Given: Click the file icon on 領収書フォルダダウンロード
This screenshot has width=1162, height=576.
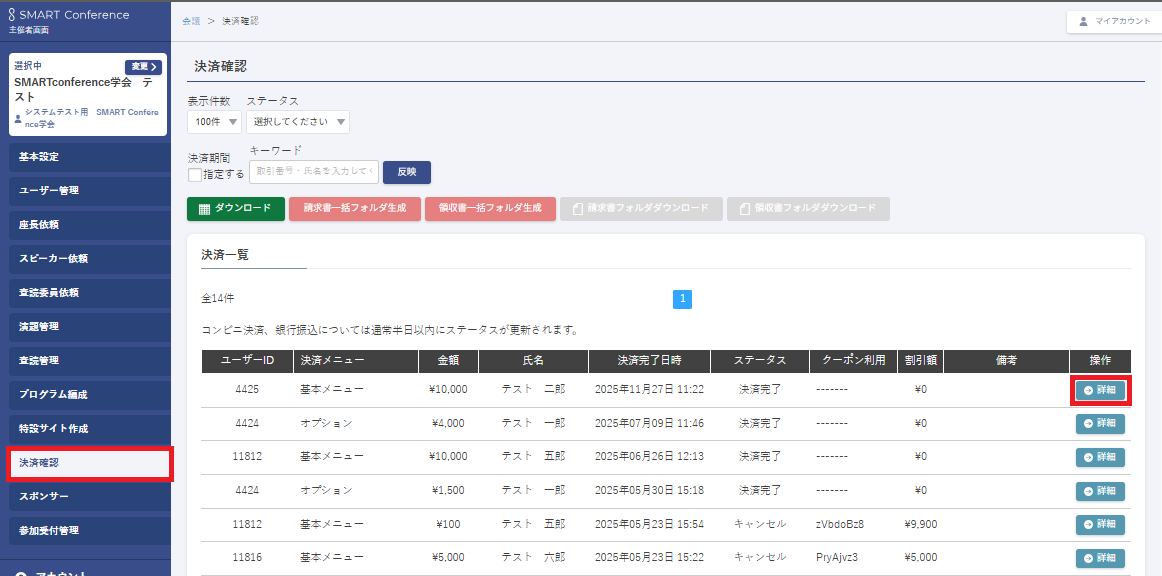Looking at the screenshot, I should pos(744,209).
